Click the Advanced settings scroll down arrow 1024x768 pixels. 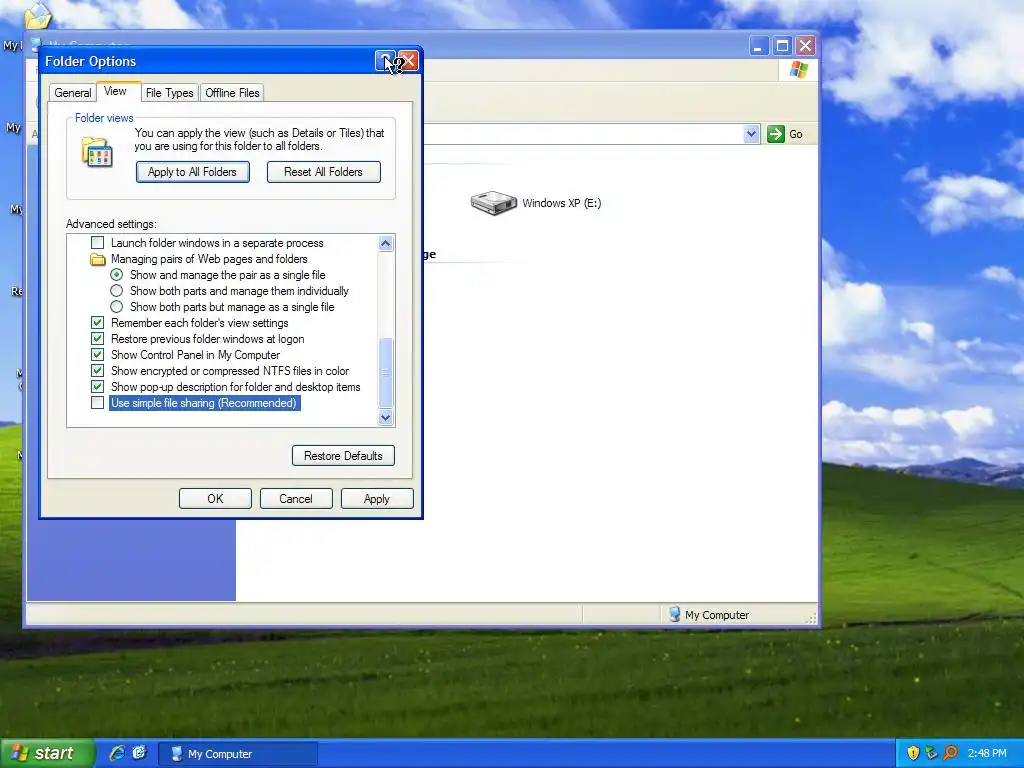pyautogui.click(x=385, y=417)
